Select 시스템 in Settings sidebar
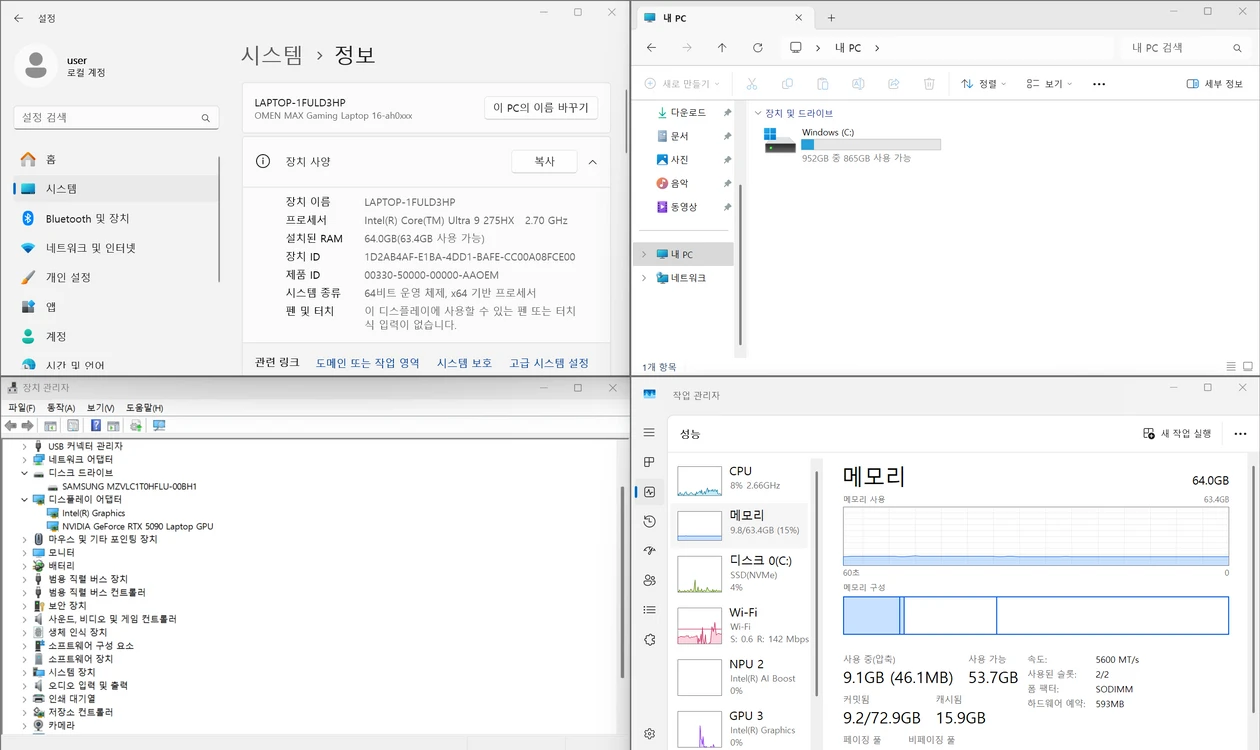Image resolution: width=1260 pixels, height=750 pixels. (x=116, y=188)
